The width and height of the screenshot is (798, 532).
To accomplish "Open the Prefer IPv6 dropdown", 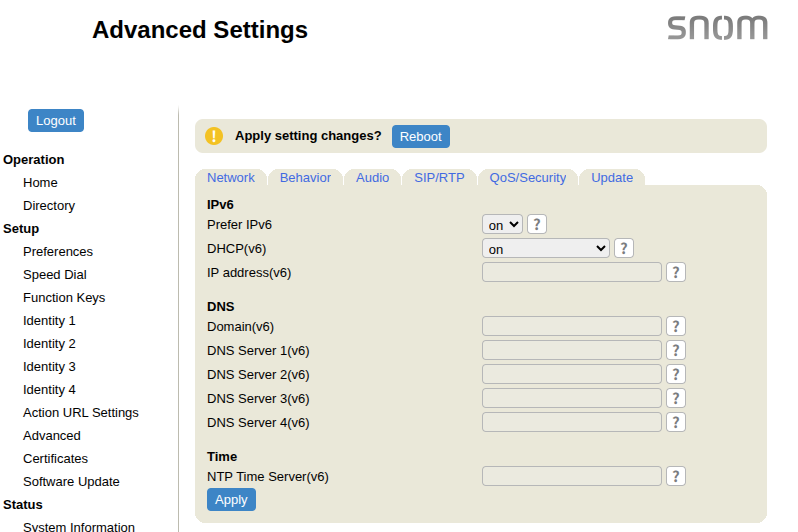I will [502, 225].
